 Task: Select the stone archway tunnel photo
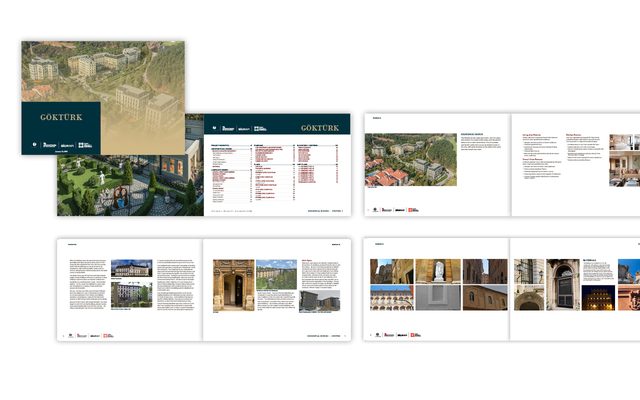point(529,298)
